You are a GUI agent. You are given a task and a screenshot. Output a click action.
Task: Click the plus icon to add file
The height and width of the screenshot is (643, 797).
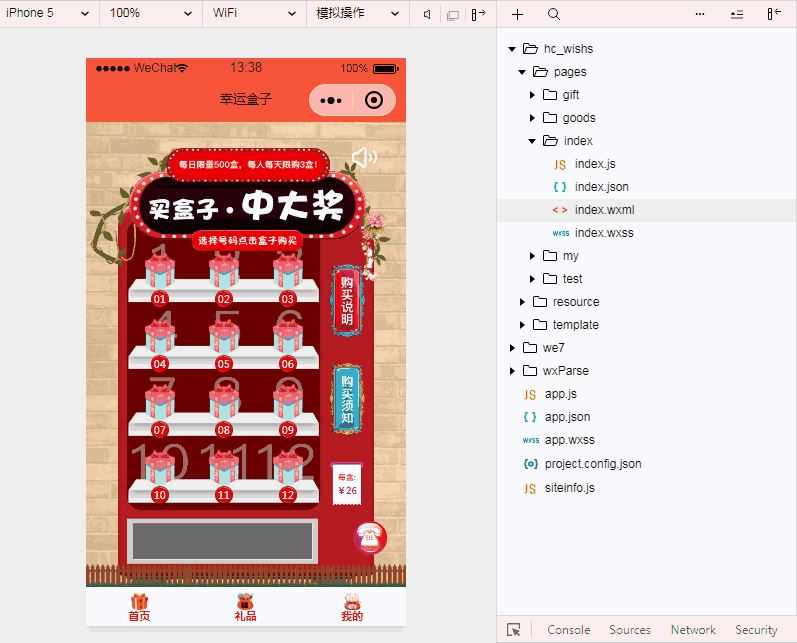pos(517,14)
